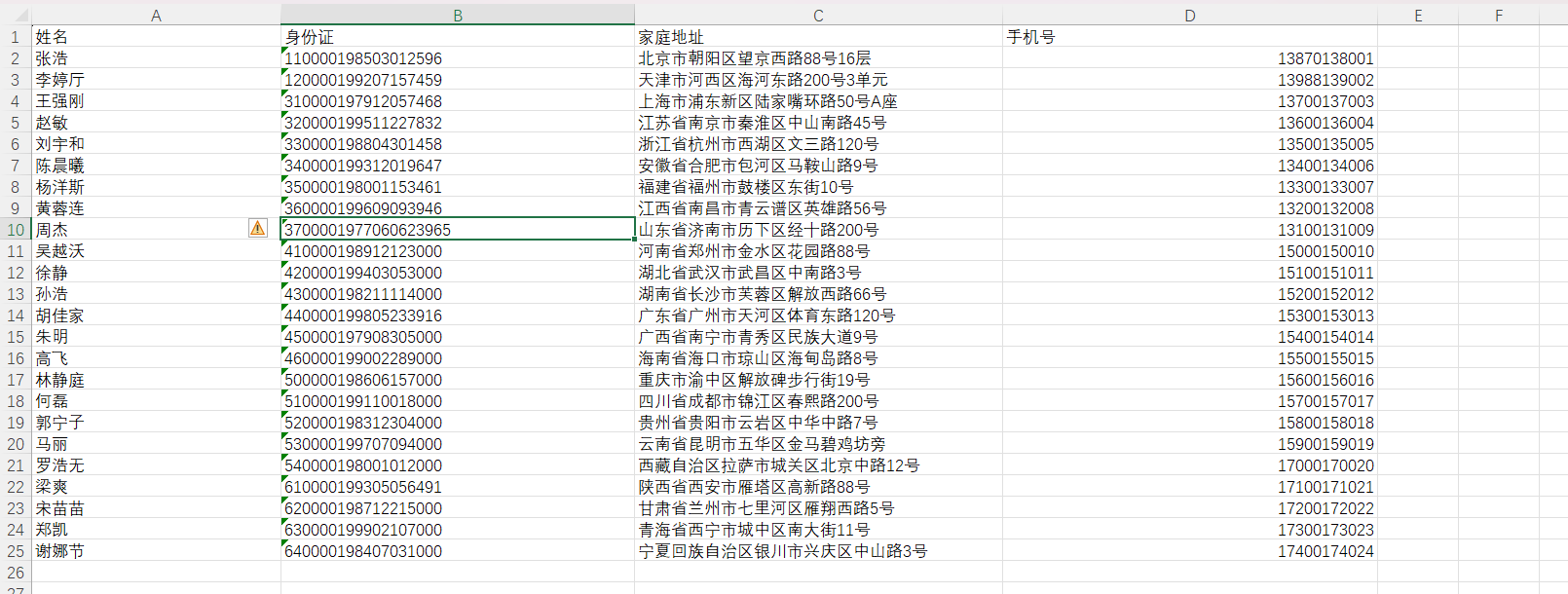Screen dimensions: 1568x594
Task: Click ID cell 610000199305056491
Action: pos(458,487)
